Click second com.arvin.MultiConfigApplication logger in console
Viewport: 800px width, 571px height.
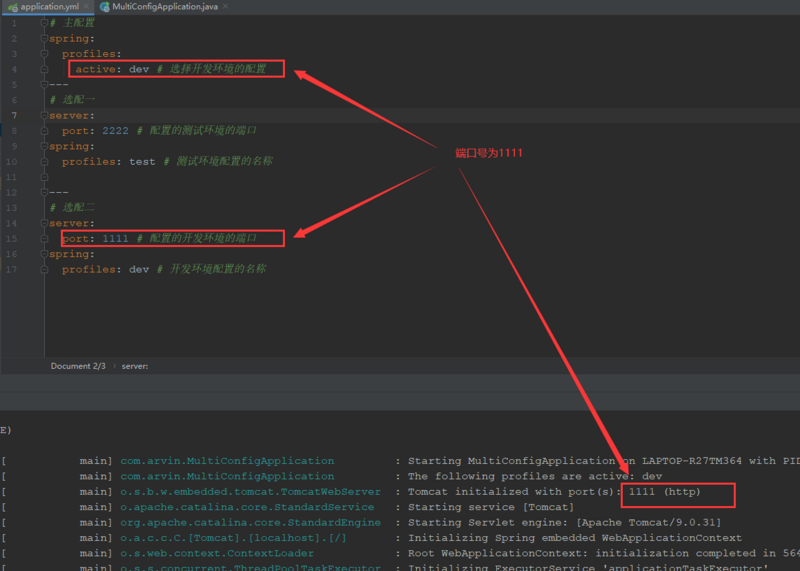pos(227,476)
